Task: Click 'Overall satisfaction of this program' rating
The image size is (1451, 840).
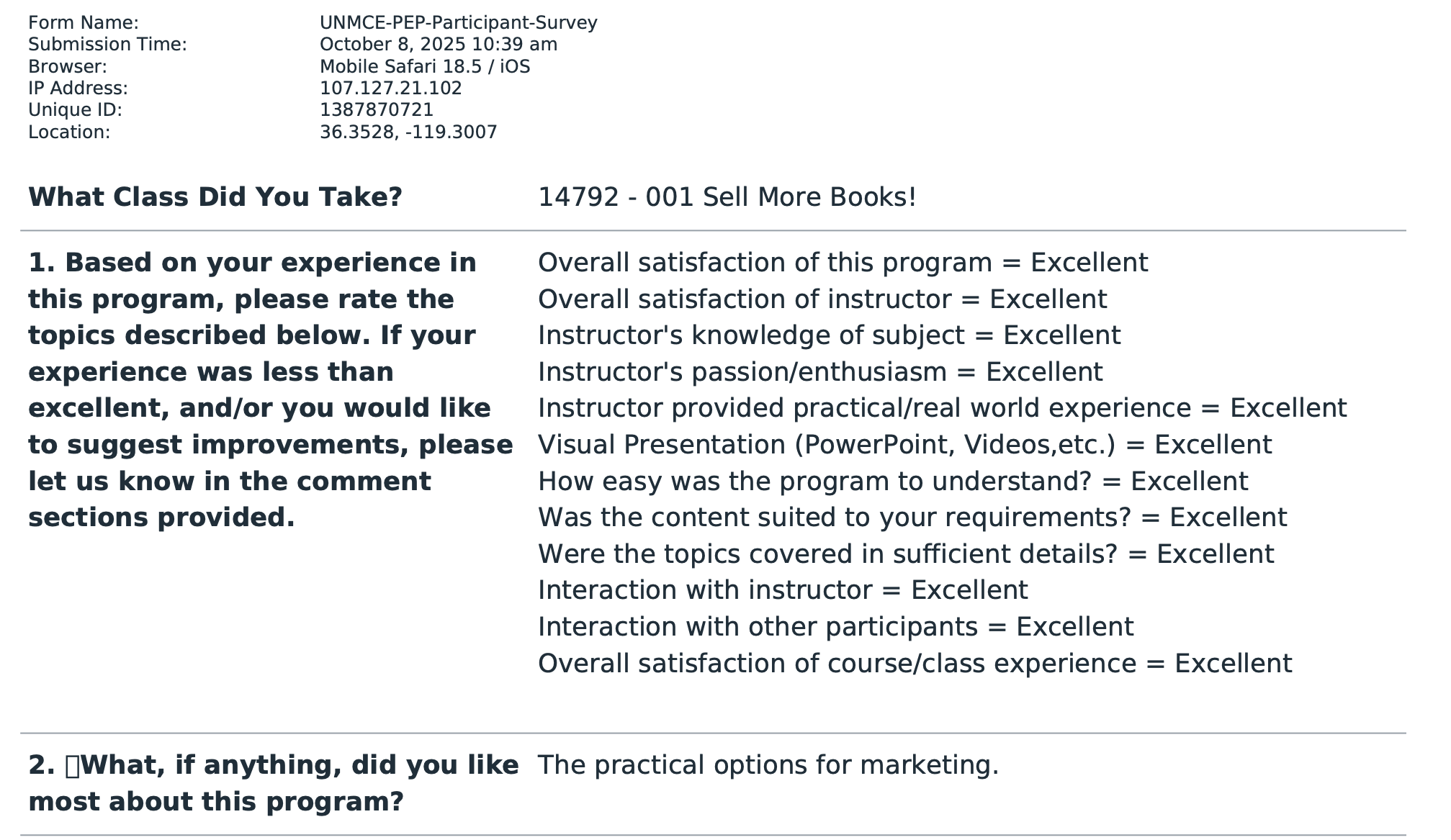Action: click(x=843, y=263)
